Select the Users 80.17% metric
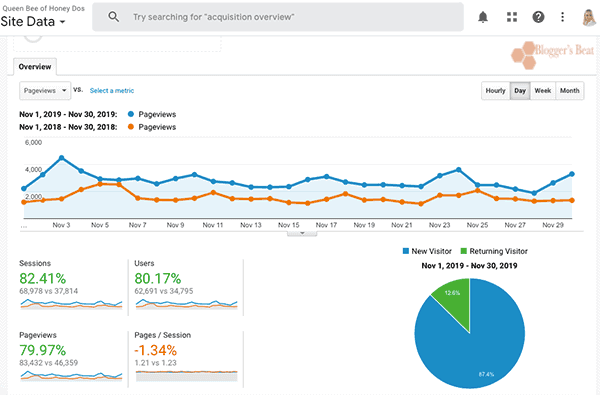The width and height of the screenshot is (600, 395). (x=158, y=279)
